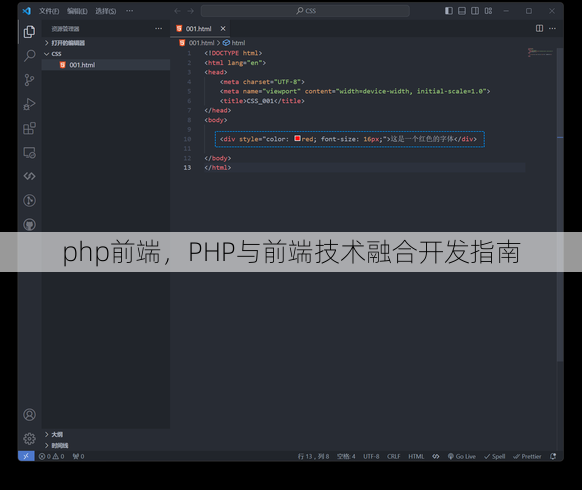Click Spell in status bar
This screenshot has height=490, width=582.
pos(494,456)
